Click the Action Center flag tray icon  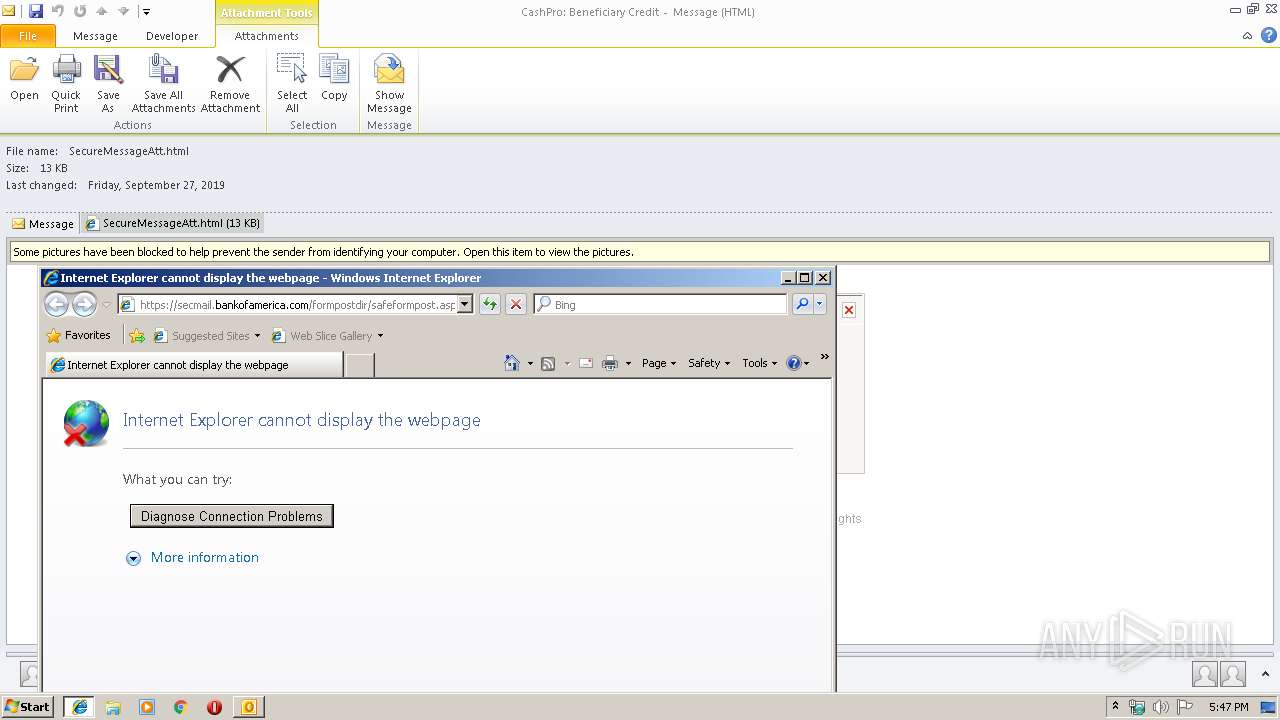pos(1184,707)
